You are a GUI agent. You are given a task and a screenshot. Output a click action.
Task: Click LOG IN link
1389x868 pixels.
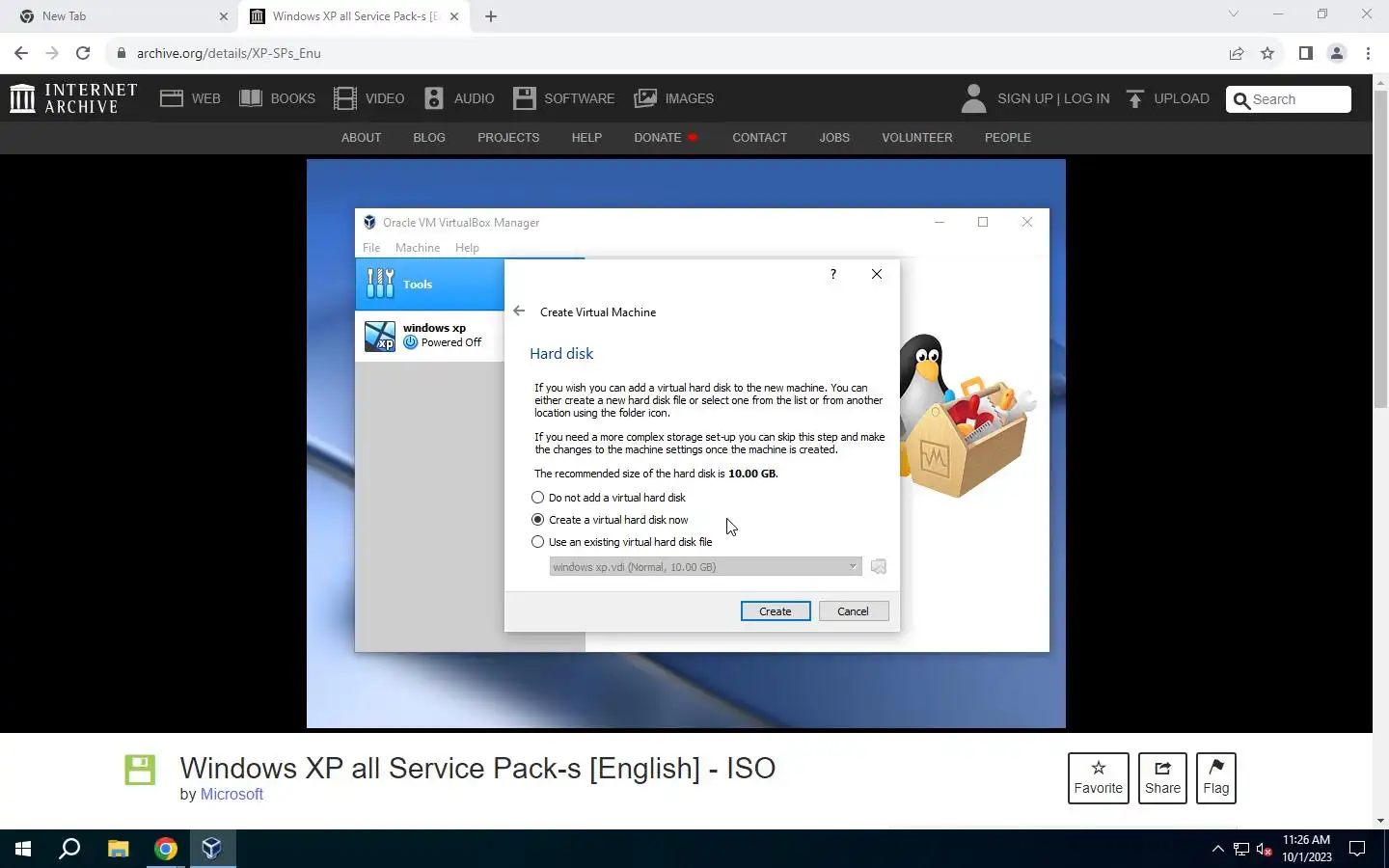click(1086, 98)
